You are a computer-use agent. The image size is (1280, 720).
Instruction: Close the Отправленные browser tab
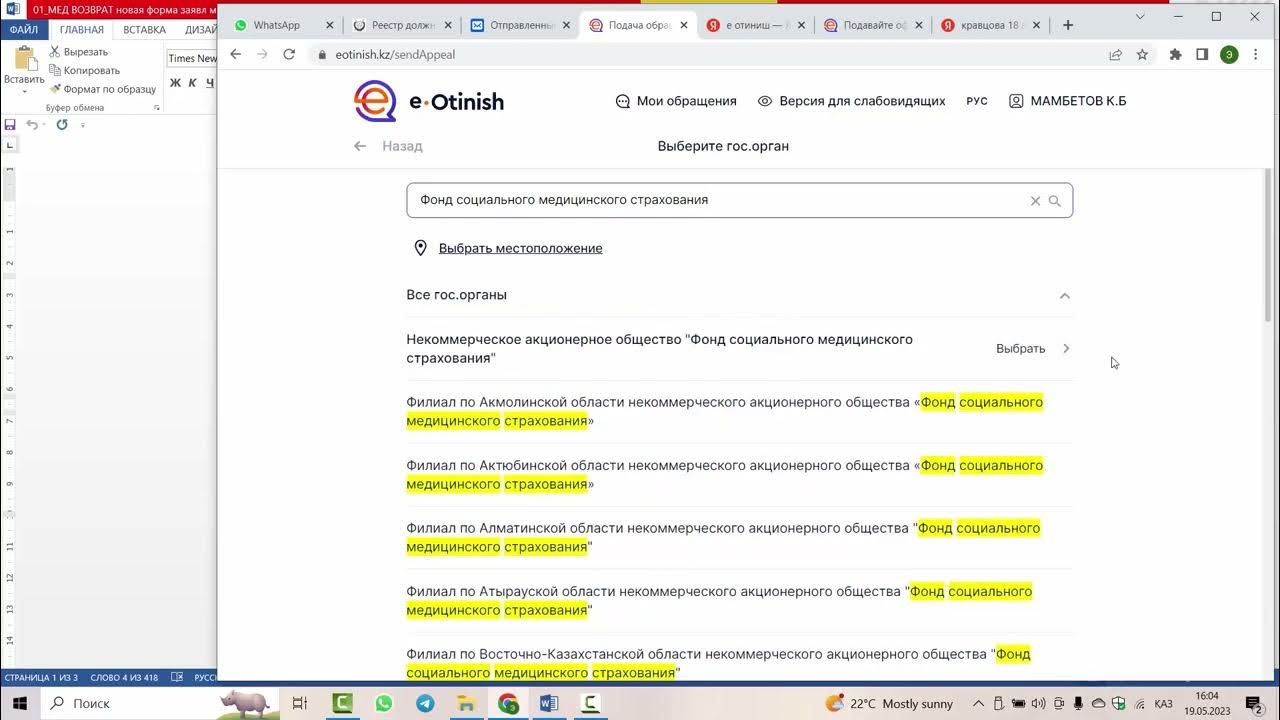click(x=566, y=25)
